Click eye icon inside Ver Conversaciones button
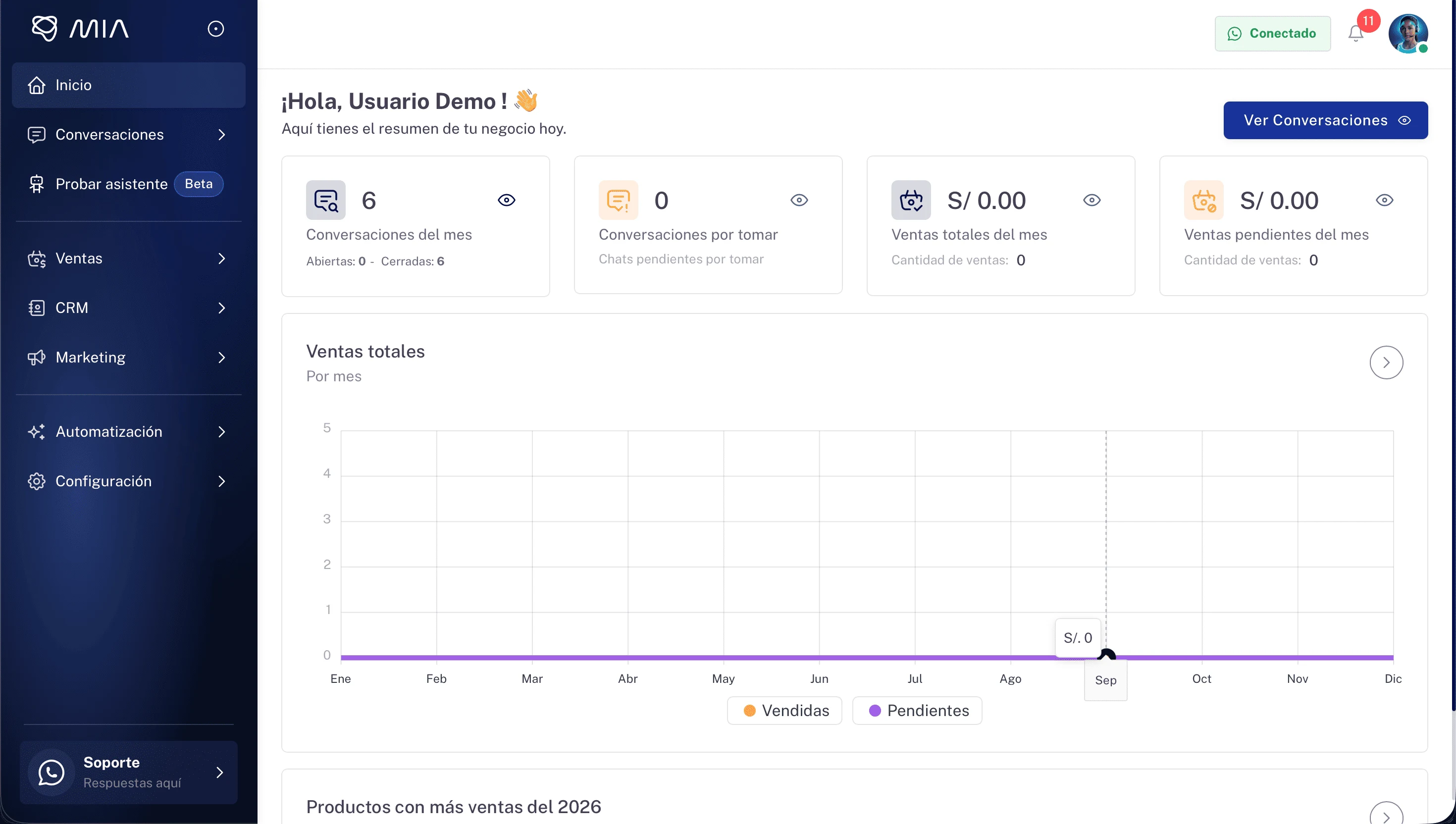Screen dimensions: 1456x824 click(x=1404, y=120)
